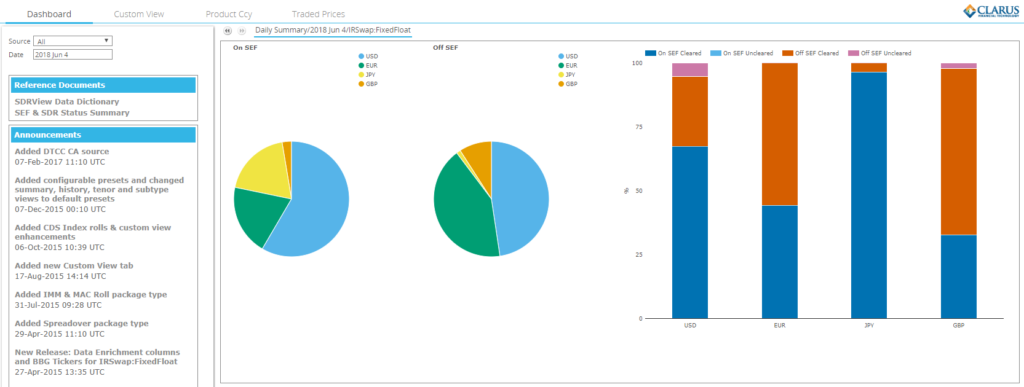
Task: Click the EUR label on the bar chart axis
Action: (780, 325)
